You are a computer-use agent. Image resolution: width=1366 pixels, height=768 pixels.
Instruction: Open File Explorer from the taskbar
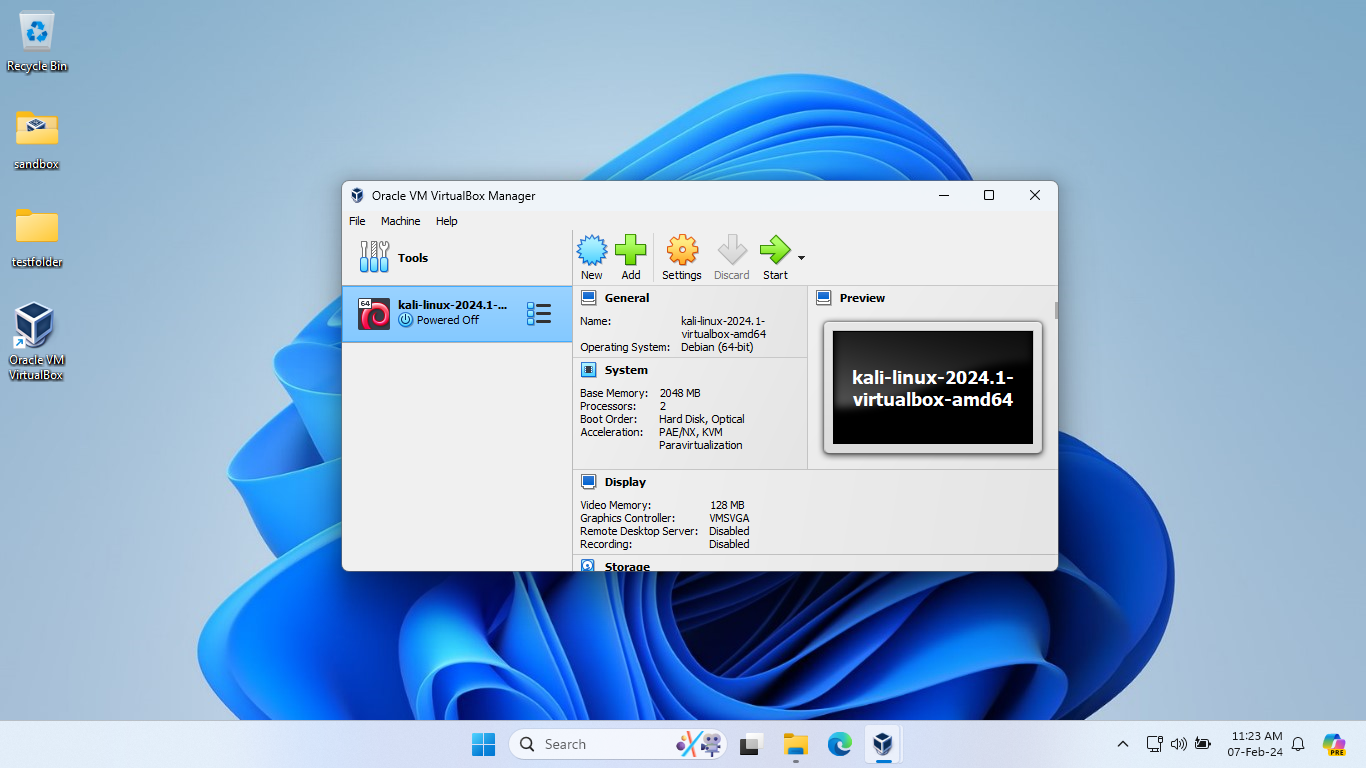click(x=795, y=744)
